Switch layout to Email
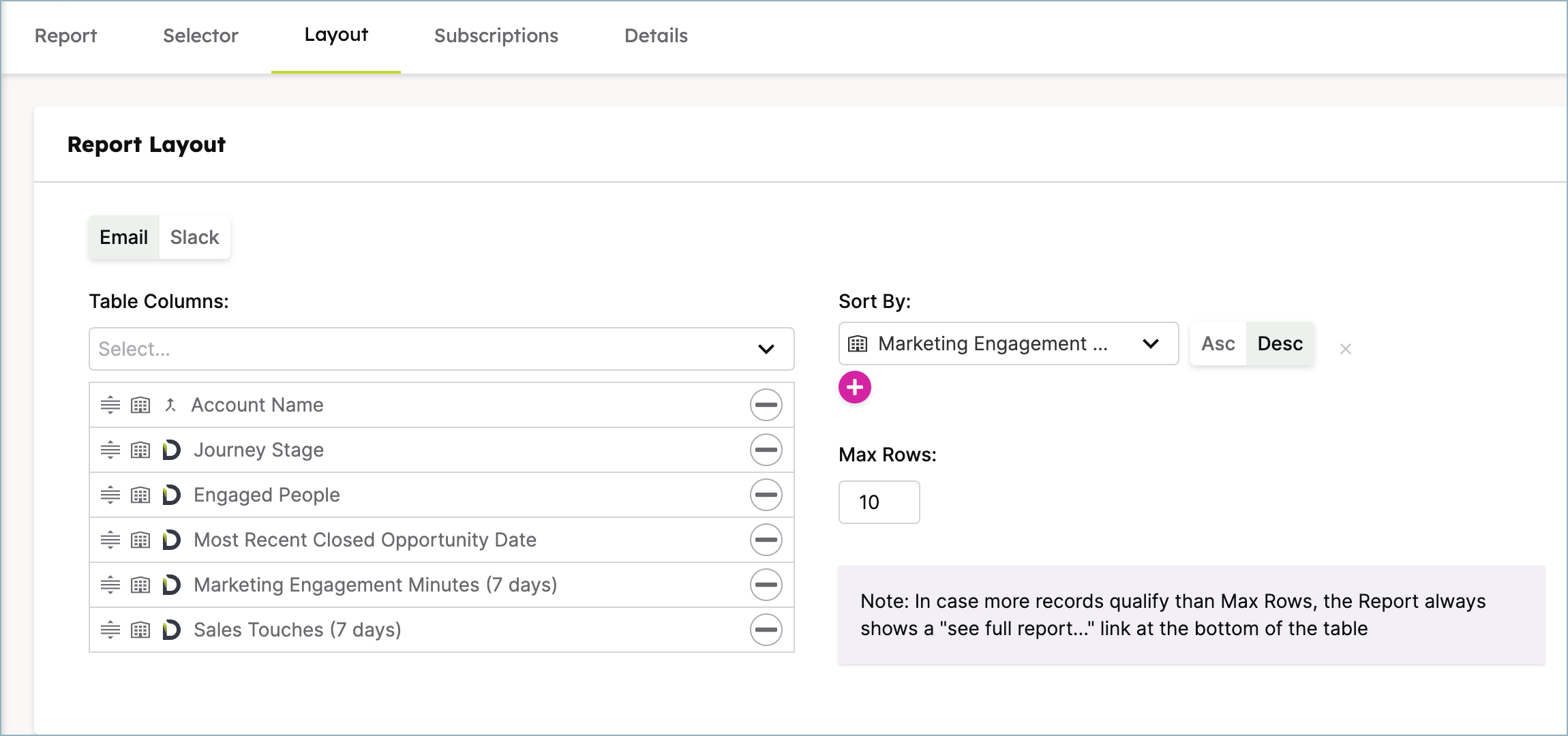1568x736 pixels. coord(123,237)
